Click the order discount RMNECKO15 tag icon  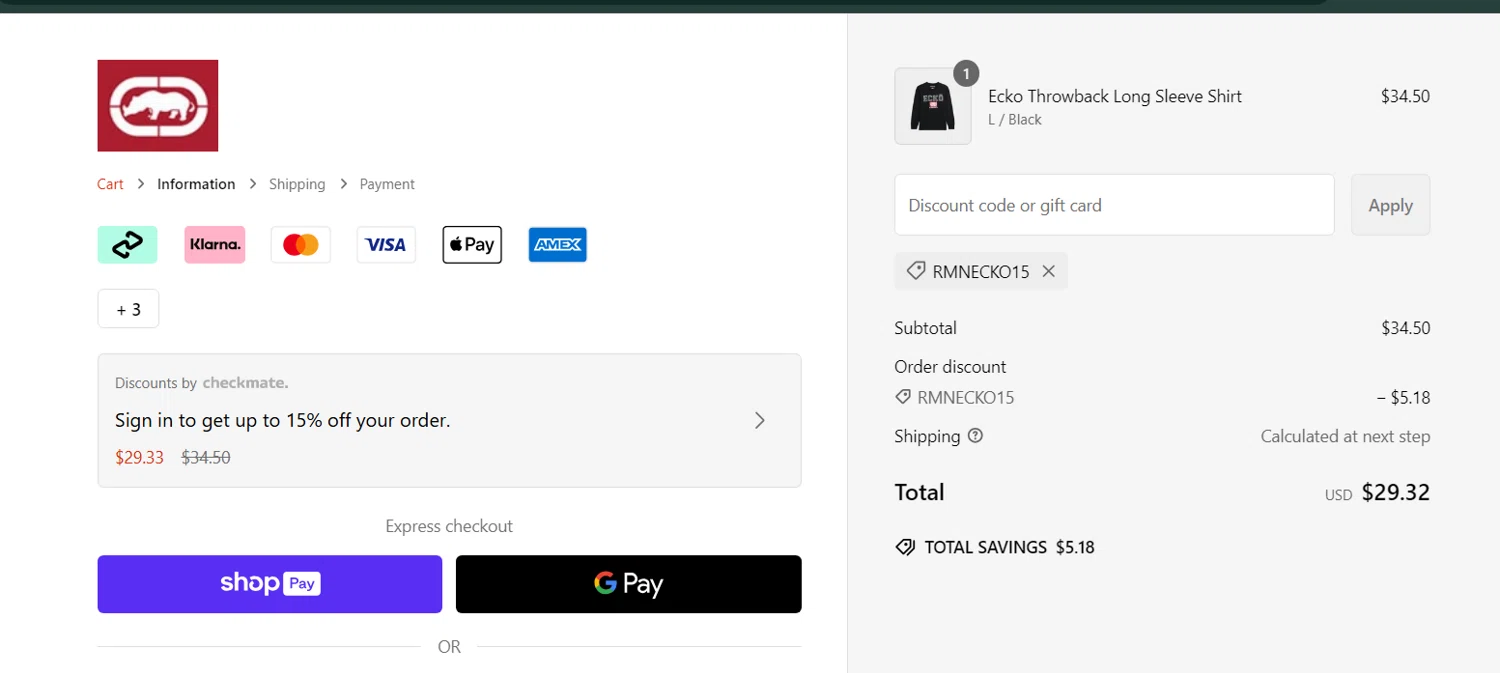[x=903, y=397]
